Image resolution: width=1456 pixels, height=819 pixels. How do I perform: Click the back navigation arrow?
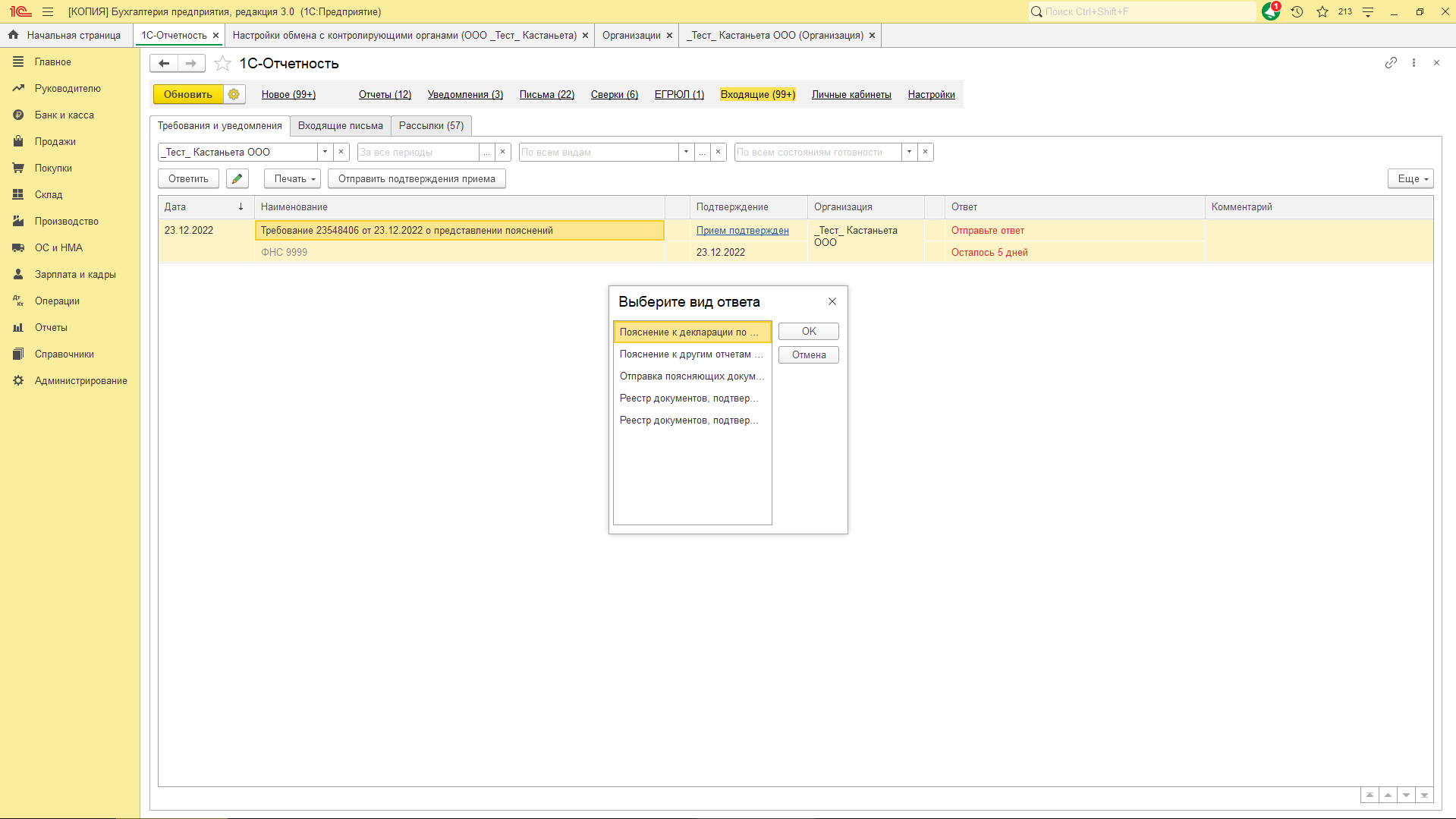[x=164, y=64]
